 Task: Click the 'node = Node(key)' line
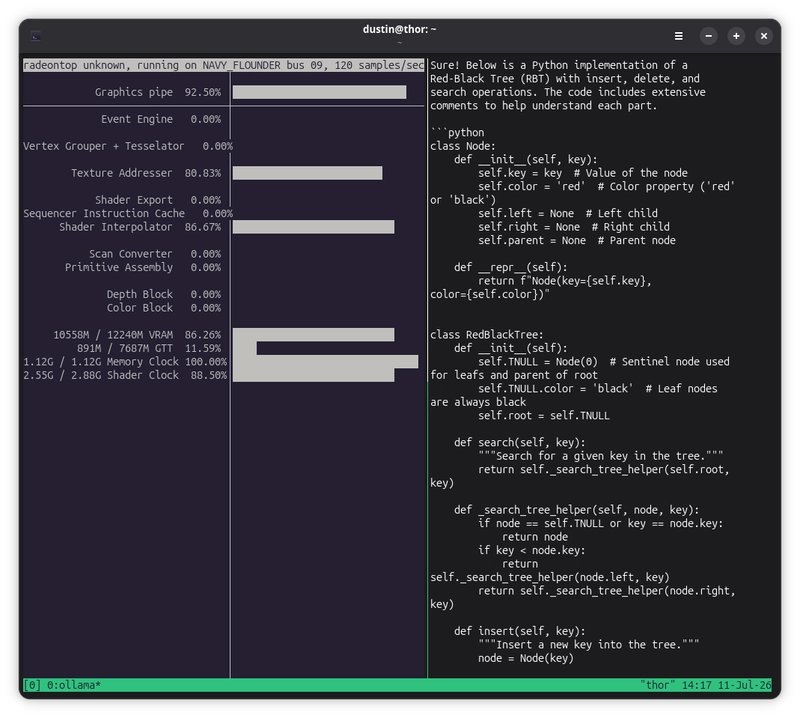click(526, 658)
